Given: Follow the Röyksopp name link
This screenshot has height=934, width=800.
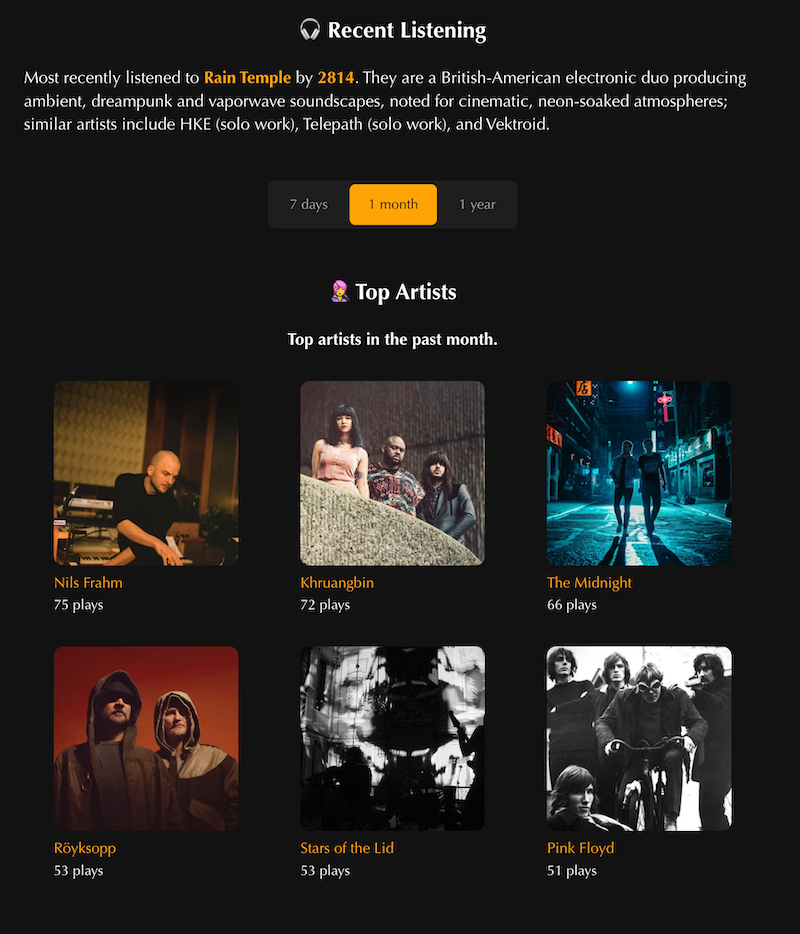Looking at the screenshot, I should [x=85, y=848].
